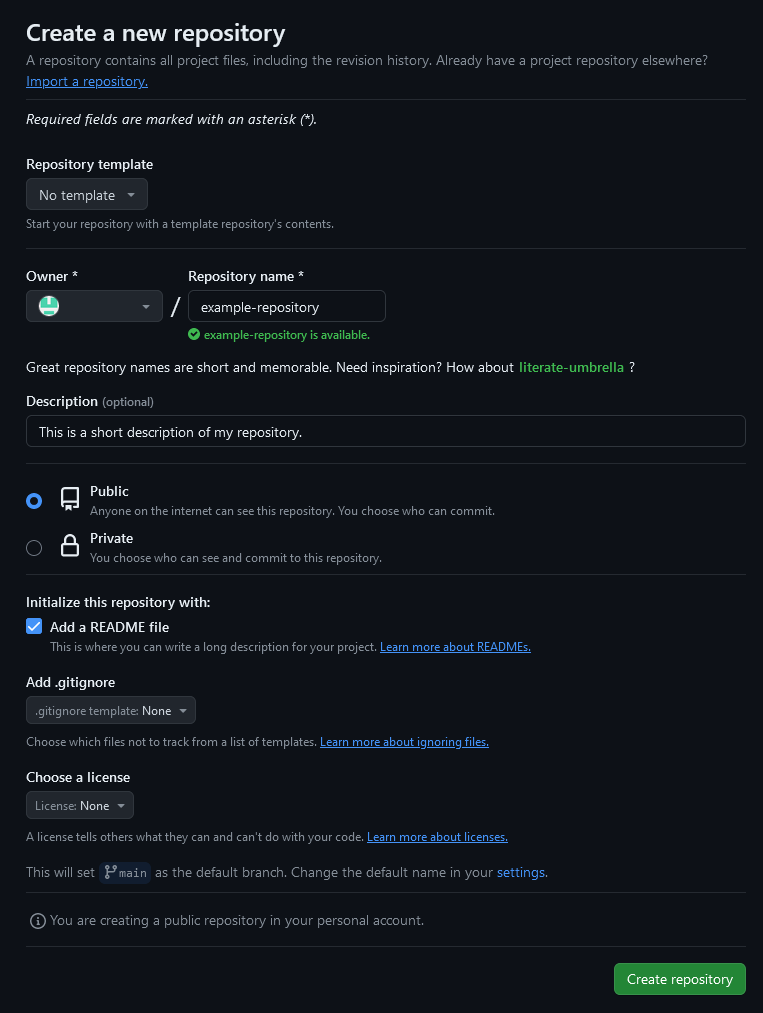
Task: Open the .gitignore template dropdown
Action: coord(110,709)
